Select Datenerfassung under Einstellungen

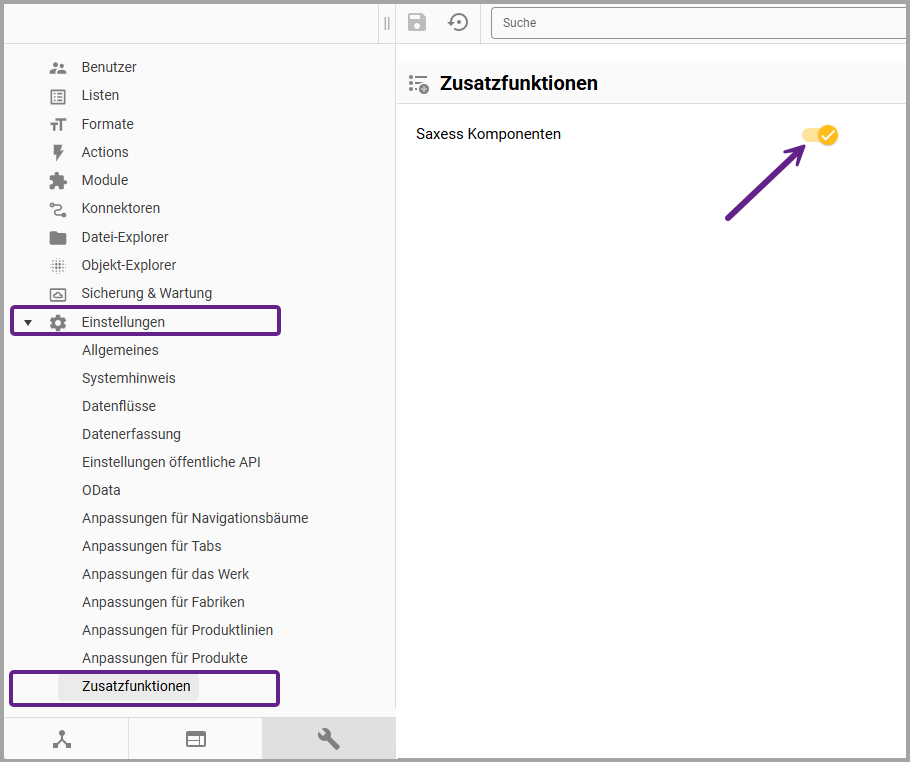click(x=131, y=434)
